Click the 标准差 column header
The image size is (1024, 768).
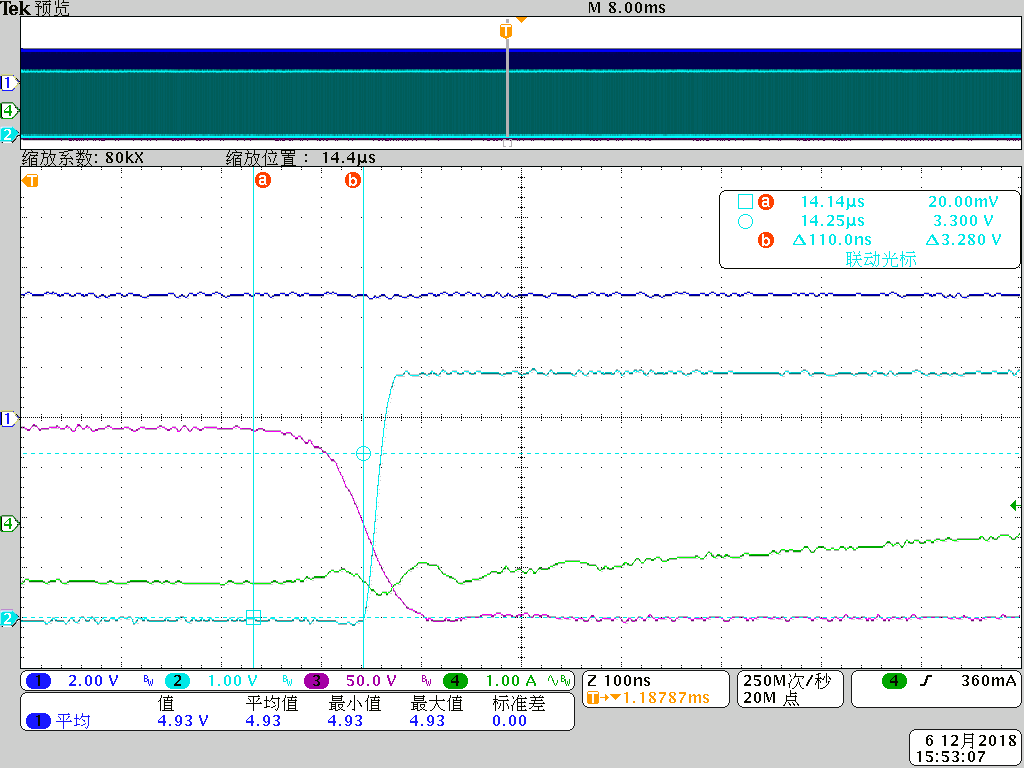tap(519, 703)
